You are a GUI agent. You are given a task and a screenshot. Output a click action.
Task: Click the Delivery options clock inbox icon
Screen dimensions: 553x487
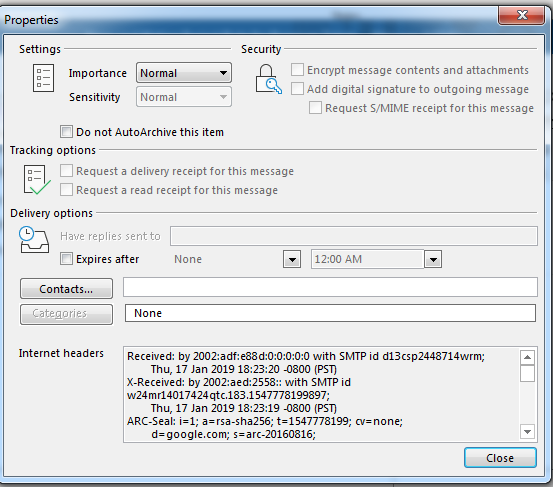pos(34,240)
